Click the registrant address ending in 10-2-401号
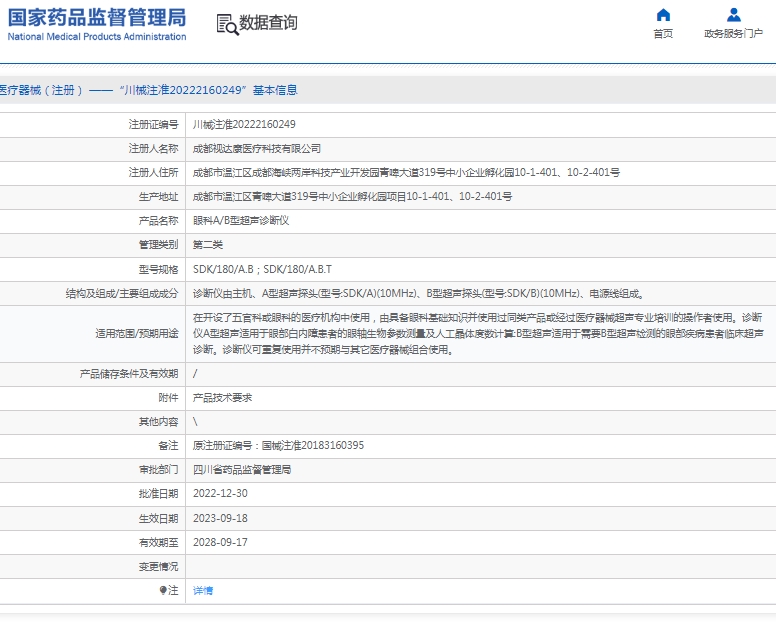Screen dimensions: 776x622 tap(406, 172)
